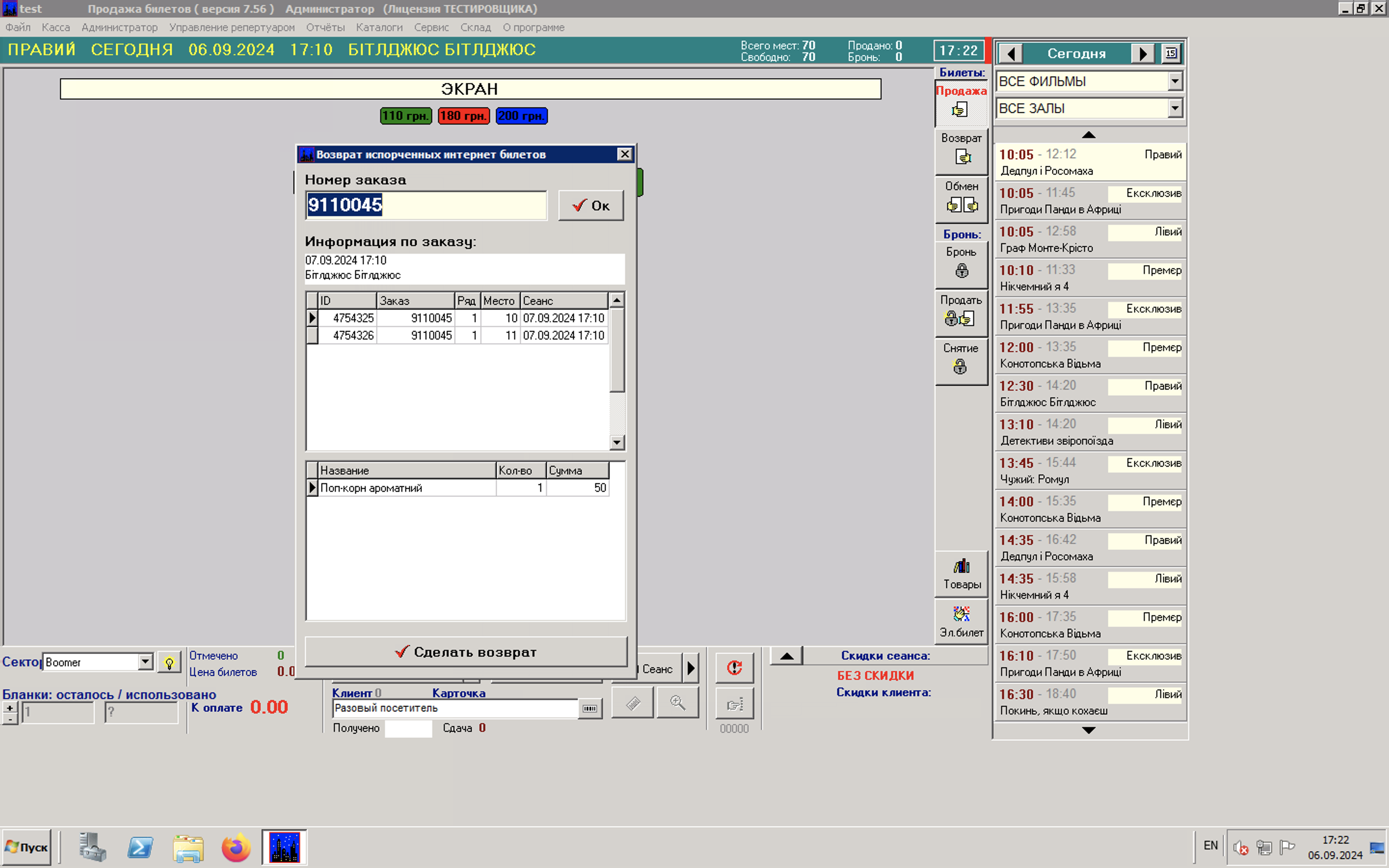Click the Номер заказа input field

tap(426, 205)
